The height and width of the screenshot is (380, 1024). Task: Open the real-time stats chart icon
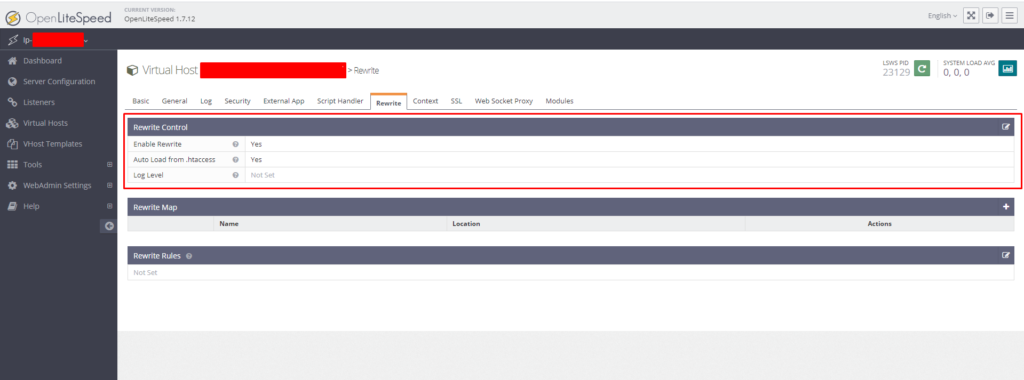coord(1007,68)
